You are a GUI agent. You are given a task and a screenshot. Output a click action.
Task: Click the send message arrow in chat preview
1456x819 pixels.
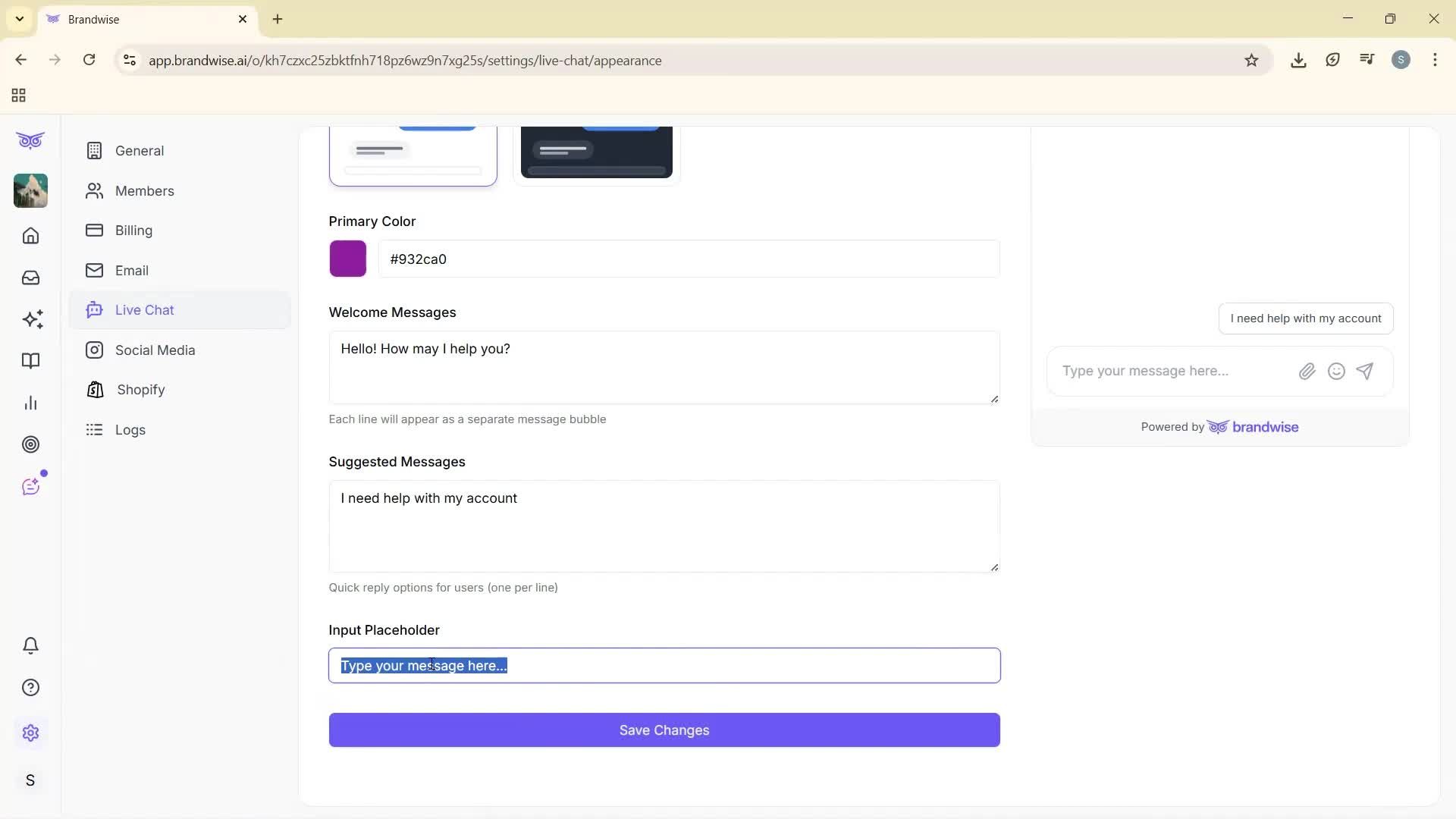tap(1365, 371)
